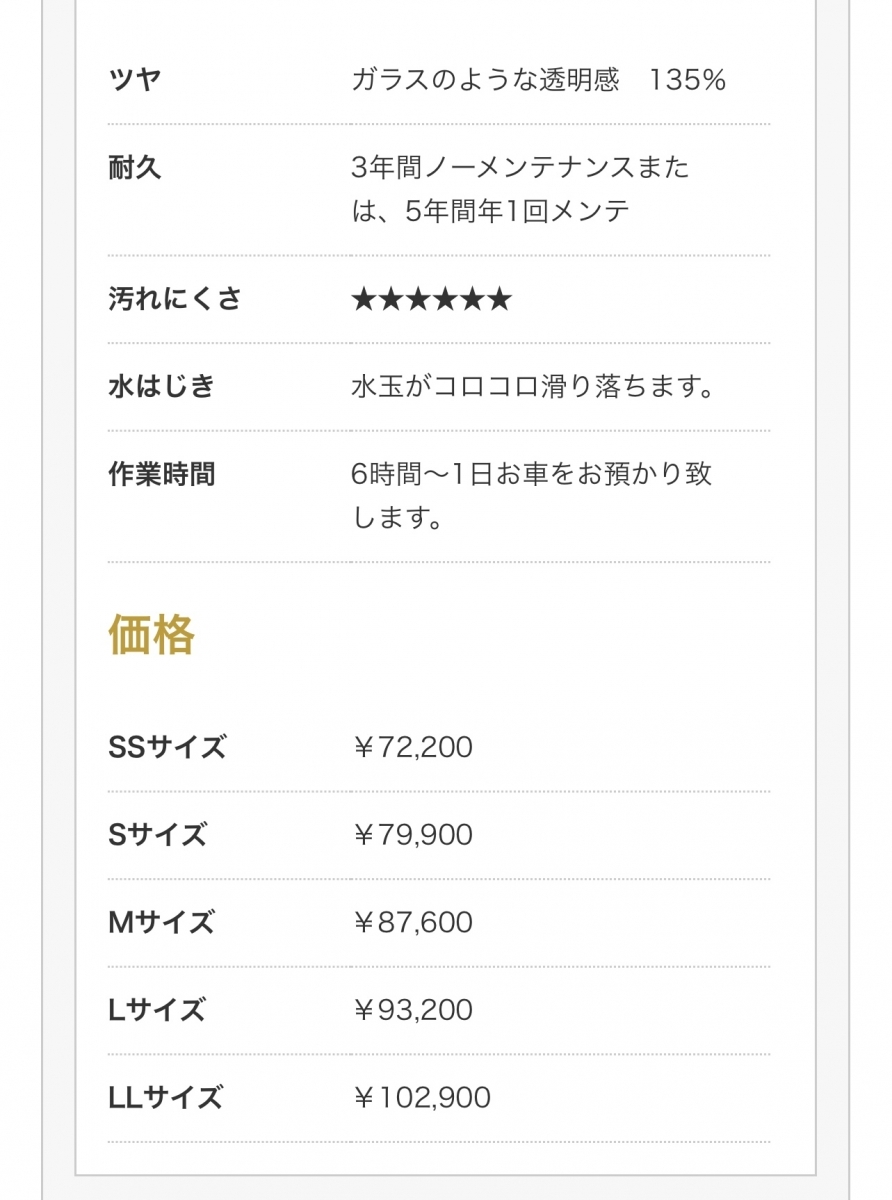Select the 耐久 row label
The height and width of the screenshot is (1200, 892).
pos(135,167)
